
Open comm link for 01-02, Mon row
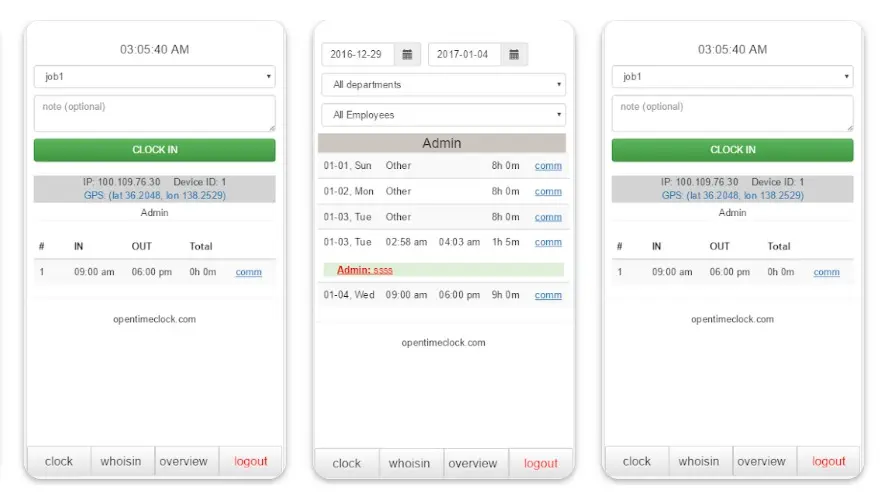(548, 191)
